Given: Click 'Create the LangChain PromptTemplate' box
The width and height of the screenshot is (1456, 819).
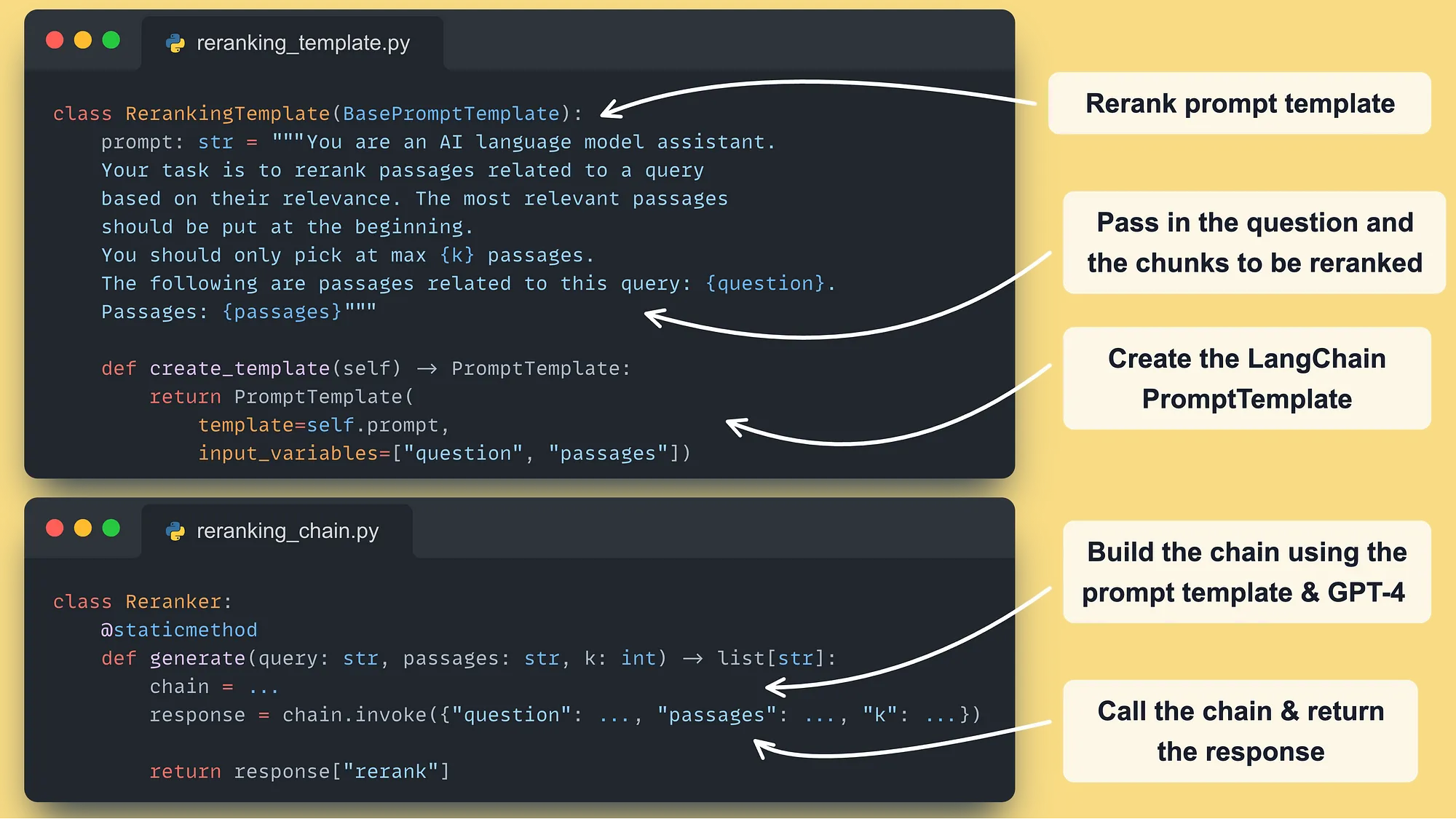Looking at the screenshot, I should coord(1246,379).
